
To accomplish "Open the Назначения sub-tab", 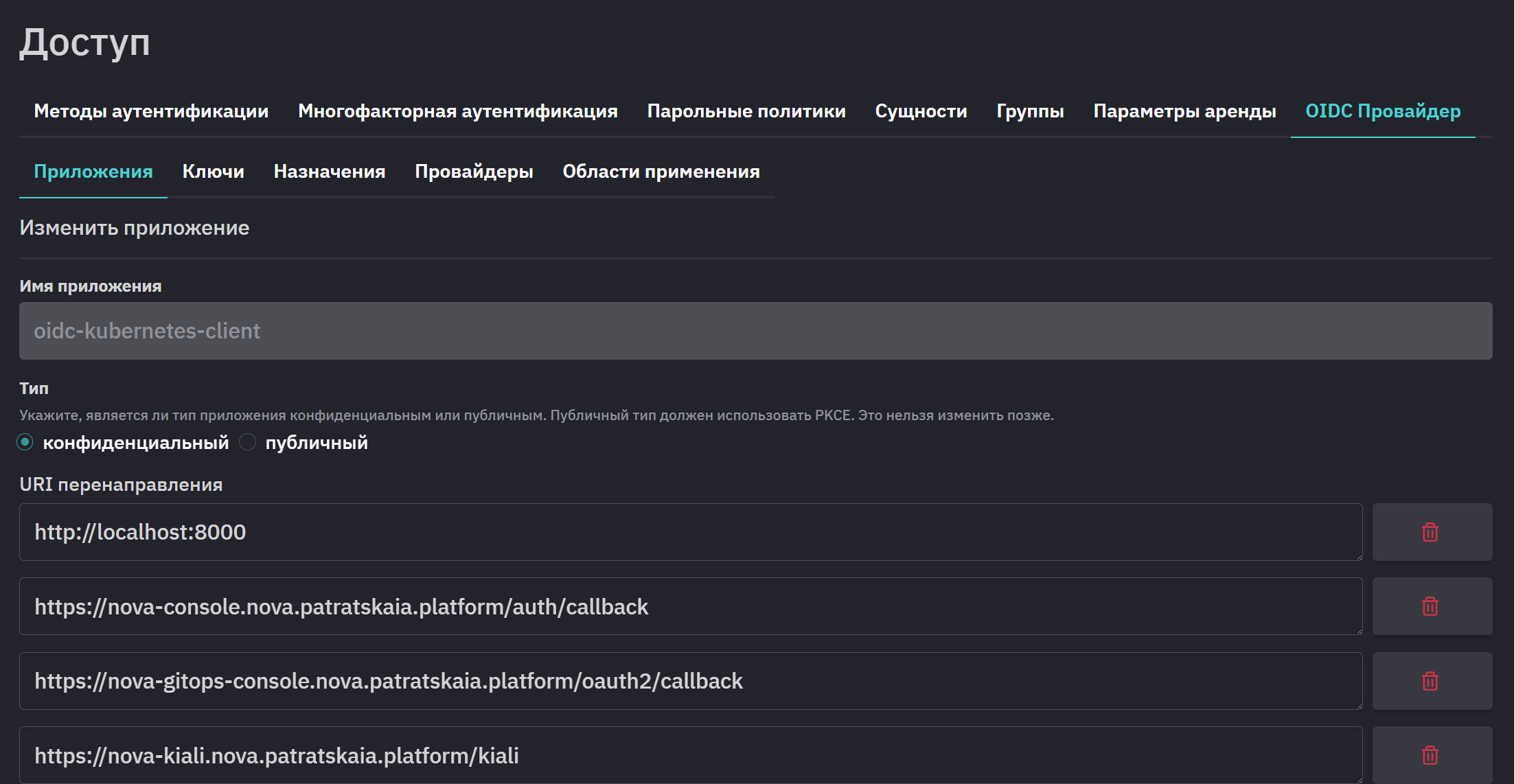I will [x=330, y=172].
